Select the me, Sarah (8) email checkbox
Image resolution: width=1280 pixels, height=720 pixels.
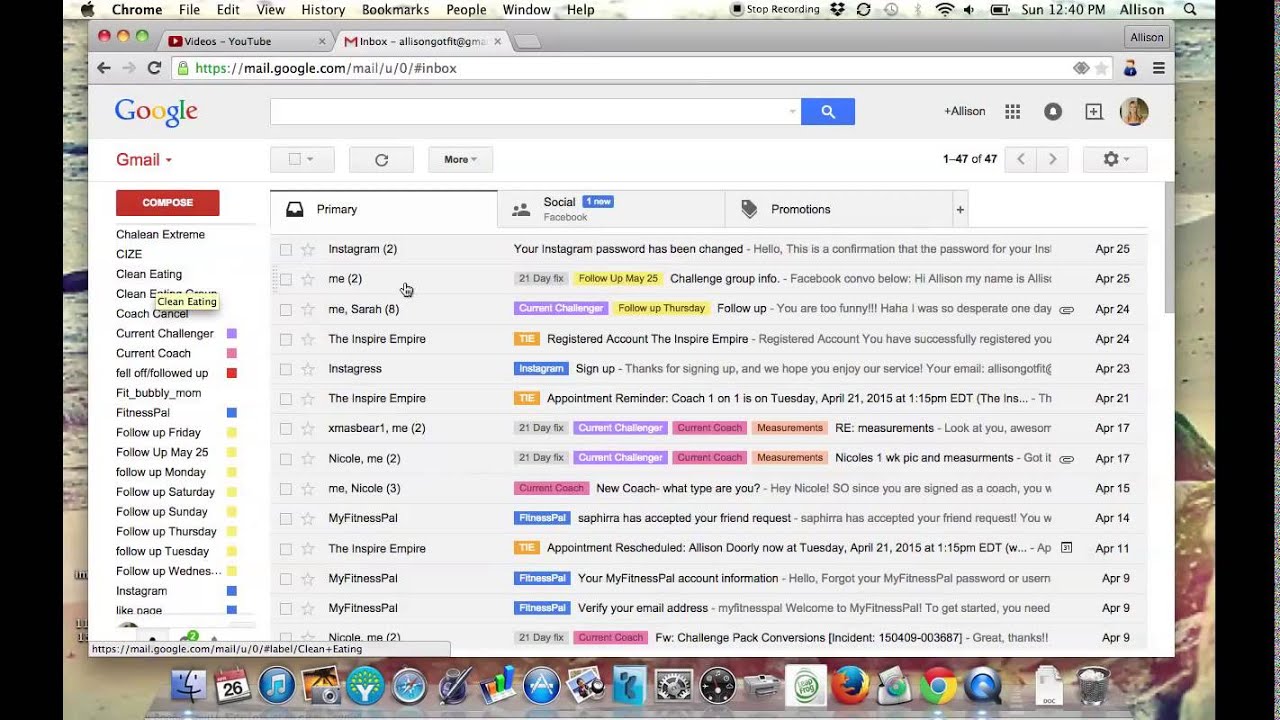(x=286, y=309)
